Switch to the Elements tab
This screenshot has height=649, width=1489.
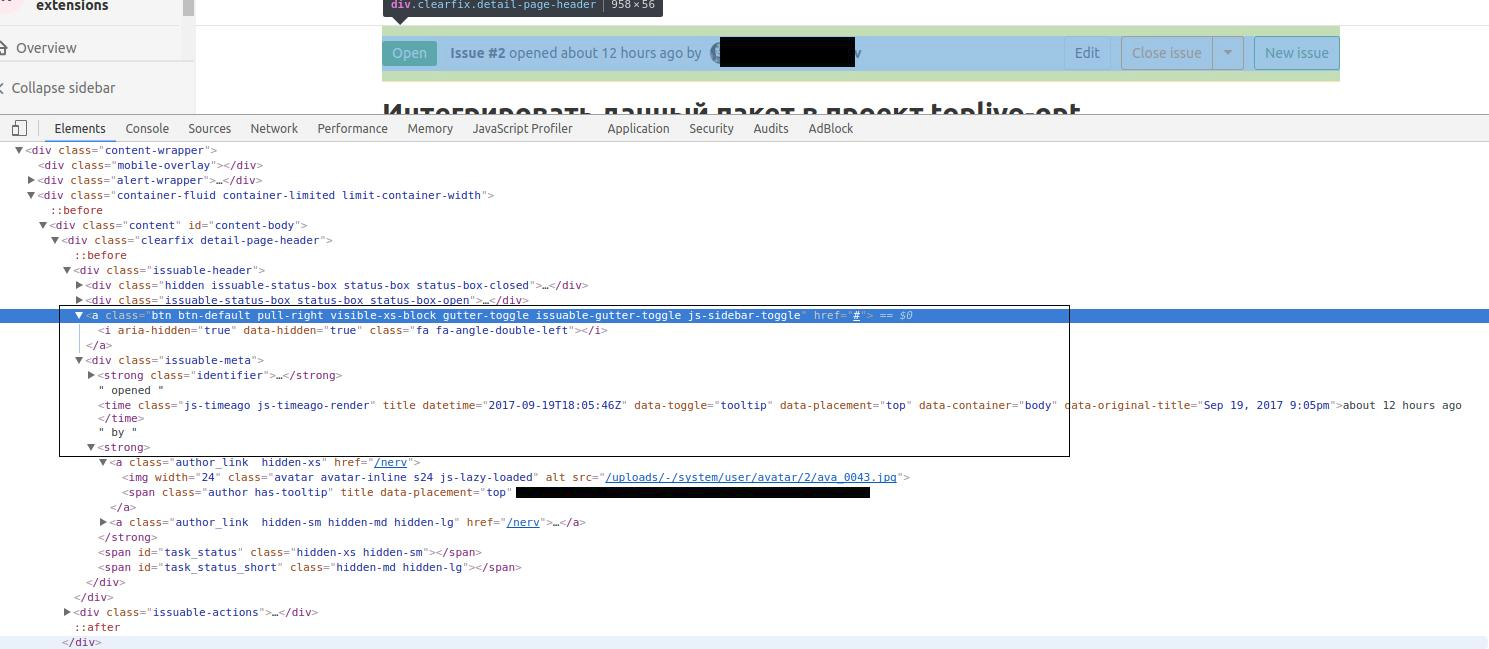pos(80,128)
